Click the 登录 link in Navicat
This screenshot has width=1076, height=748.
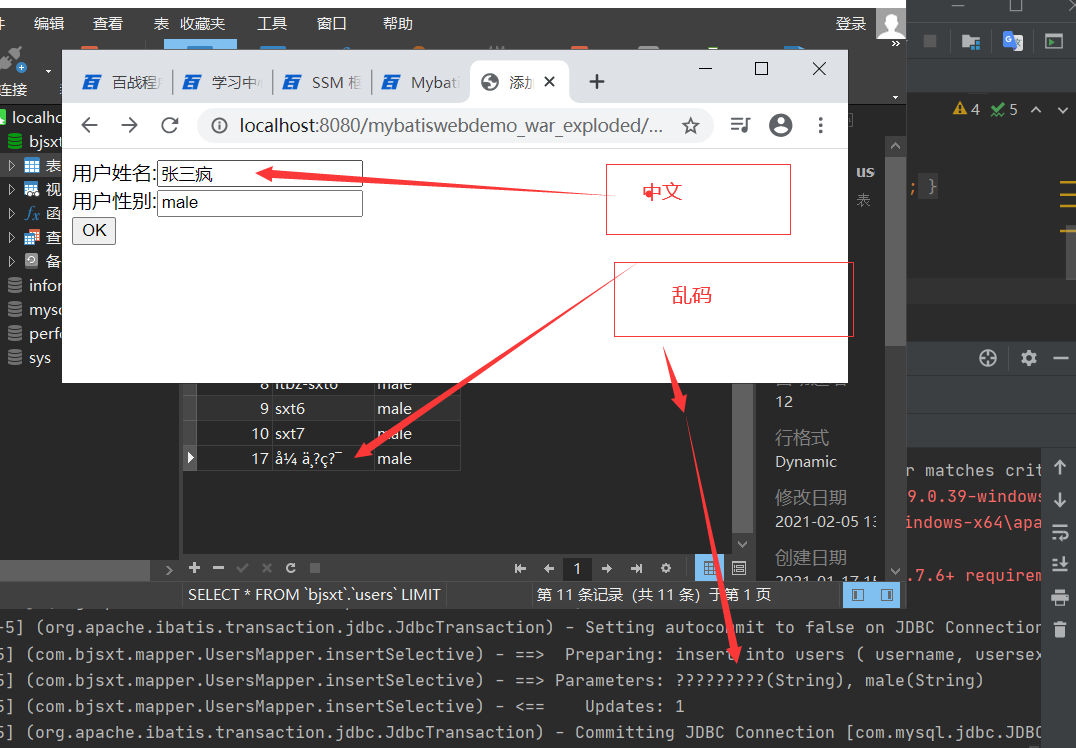coord(850,24)
